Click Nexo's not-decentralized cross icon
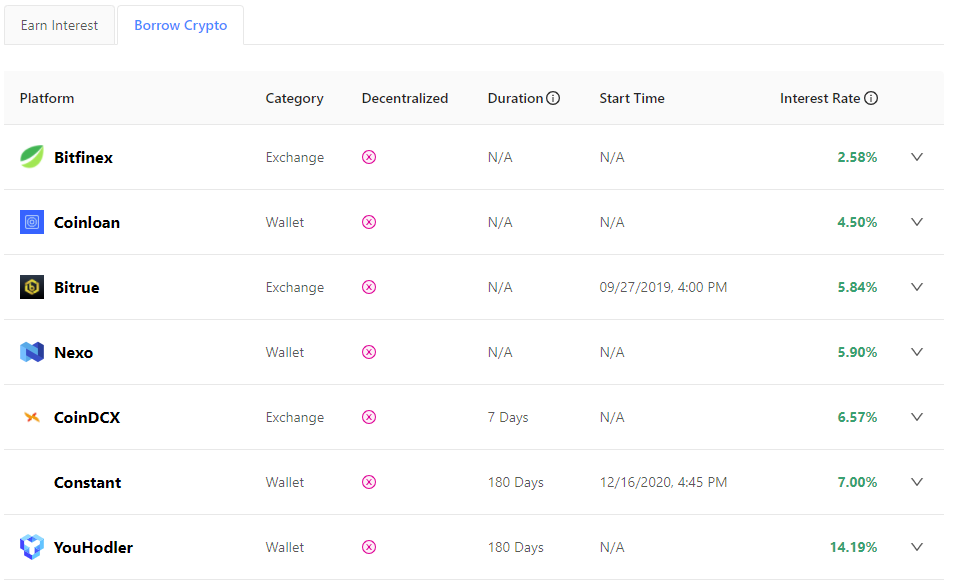The width and height of the screenshot is (957, 584). (369, 352)
